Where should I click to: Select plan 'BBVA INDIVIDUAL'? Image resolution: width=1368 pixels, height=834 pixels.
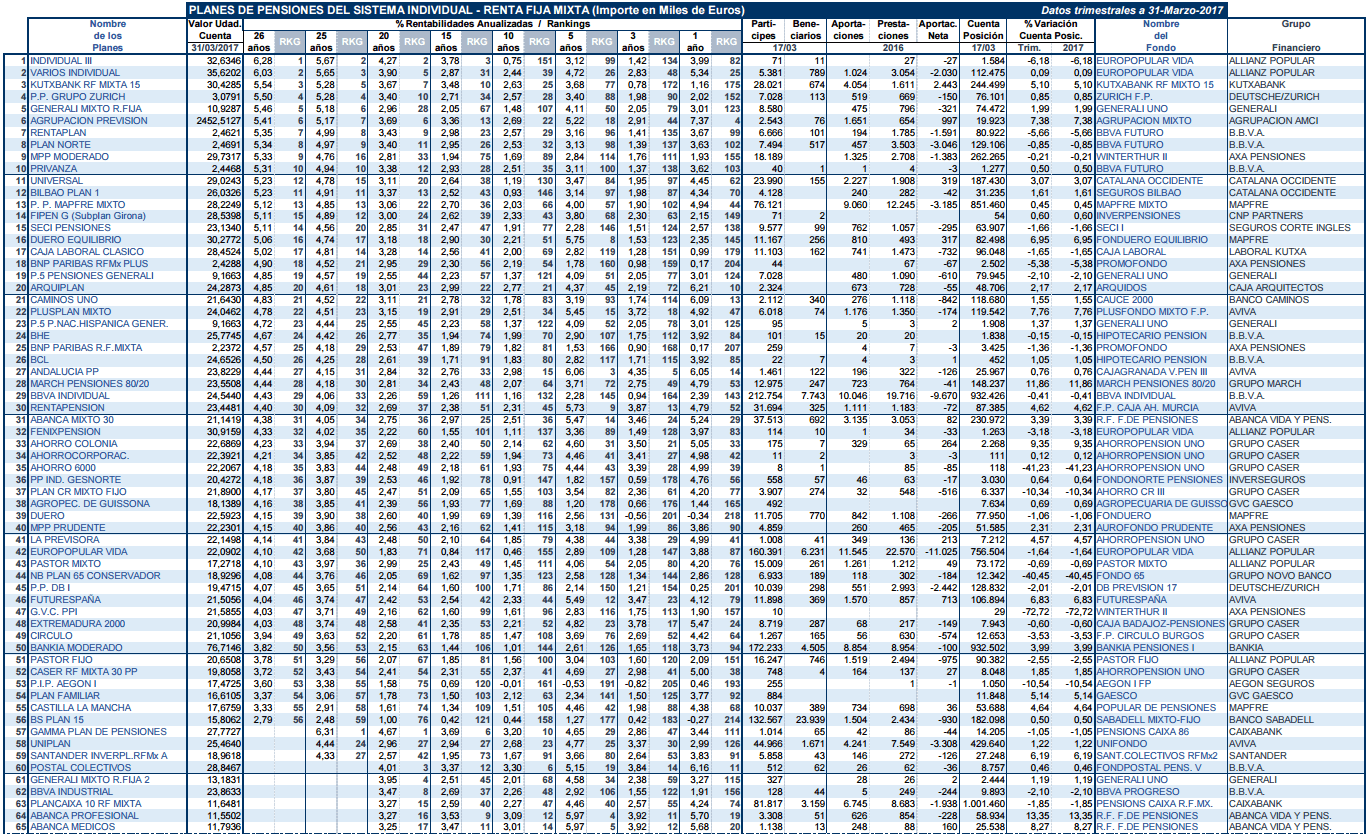[x=69, y=394]
